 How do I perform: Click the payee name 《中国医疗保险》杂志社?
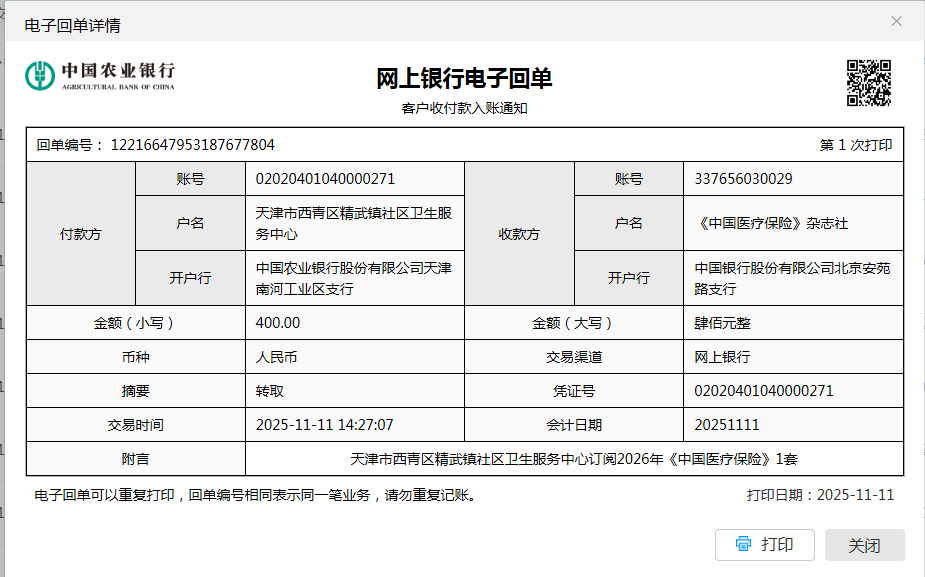coord(771,224)
